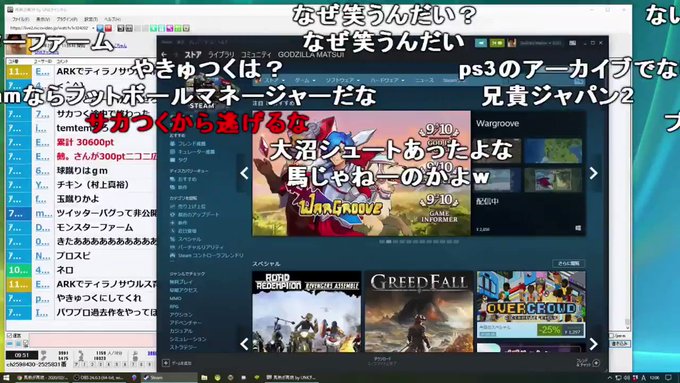Open the 最近のアップデート sidebar link
Image resolution: width=680 pixels, height=383 pixels.
pyautogui.click(x=198, y=214)
